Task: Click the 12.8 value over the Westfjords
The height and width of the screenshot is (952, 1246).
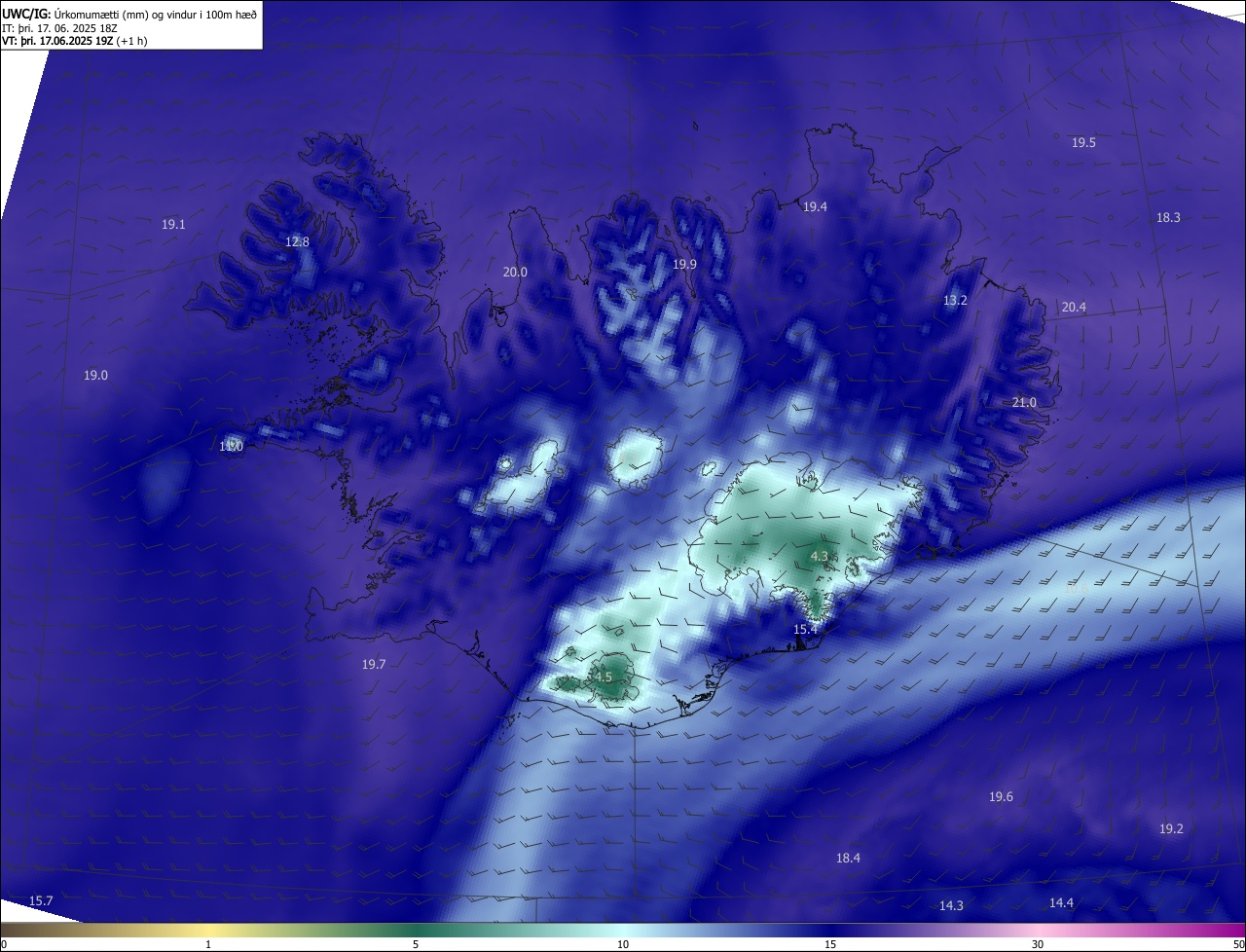Action: point(297,241)
